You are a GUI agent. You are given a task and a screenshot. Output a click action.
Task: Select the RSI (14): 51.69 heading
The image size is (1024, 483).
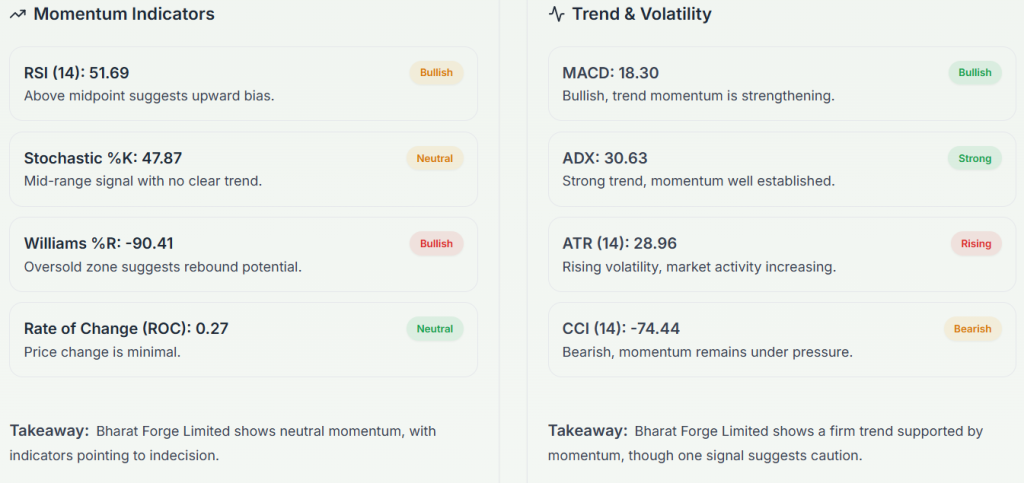[x=77, y=73]
